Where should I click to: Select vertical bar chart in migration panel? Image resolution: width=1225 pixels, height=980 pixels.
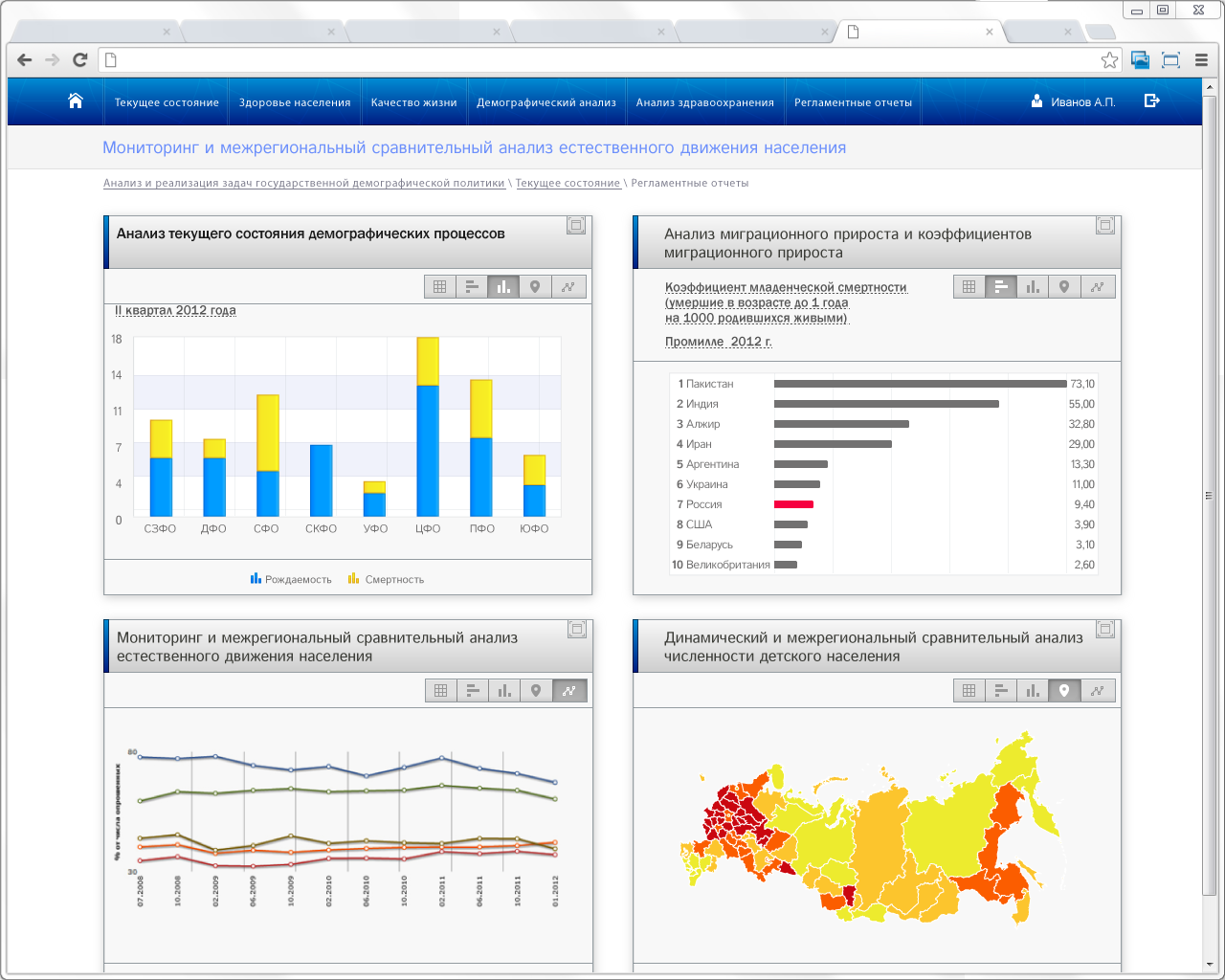tap(1033, 287)
